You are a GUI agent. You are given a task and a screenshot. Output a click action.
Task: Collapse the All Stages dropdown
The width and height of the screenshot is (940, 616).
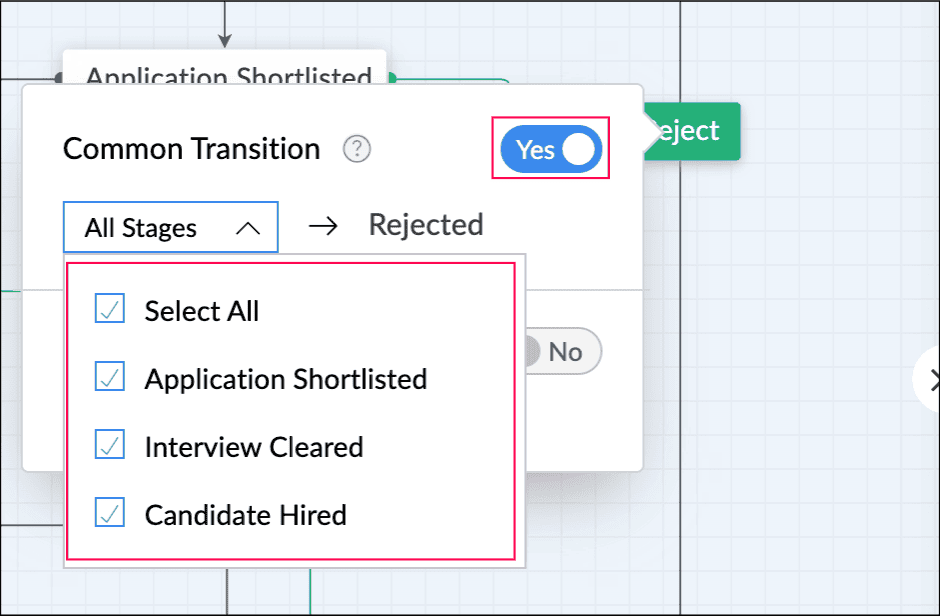pyautogui.click(x=170, y=228)
